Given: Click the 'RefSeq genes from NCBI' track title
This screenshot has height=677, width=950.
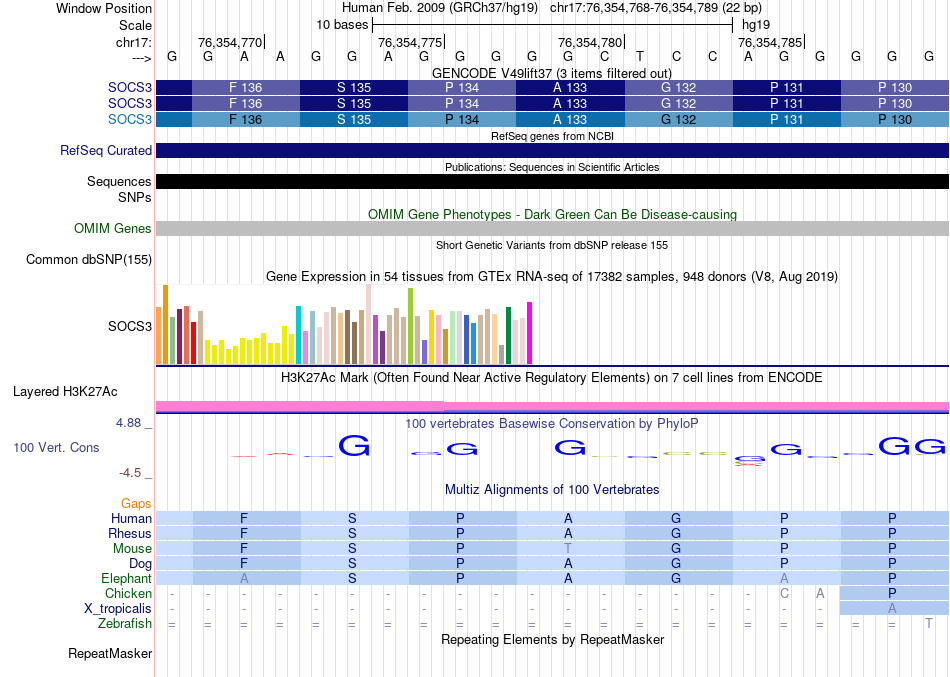Looking at the screenshot, I should click(x=552, y=136).
